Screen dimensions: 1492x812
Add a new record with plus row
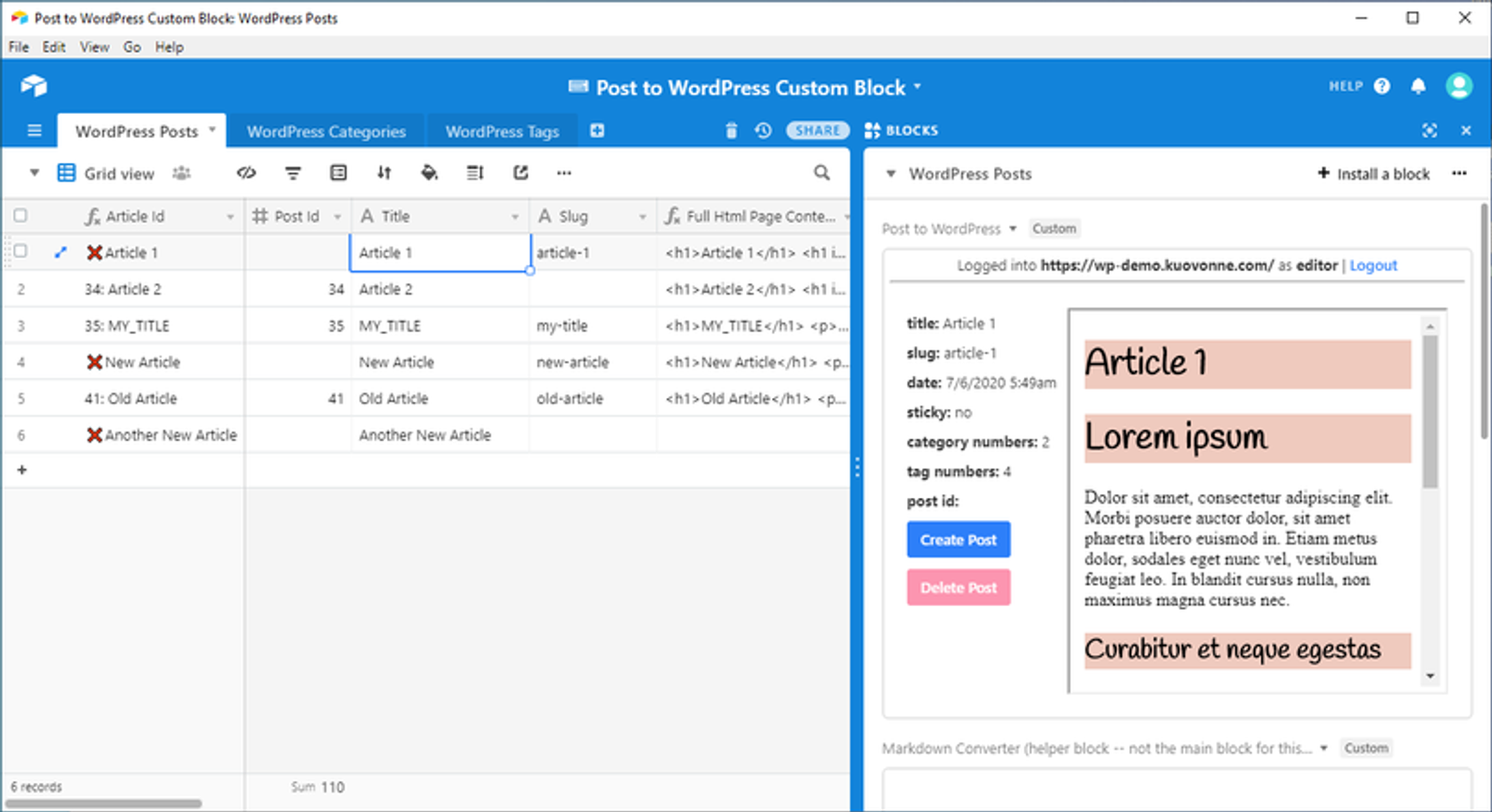coord(21,470)
